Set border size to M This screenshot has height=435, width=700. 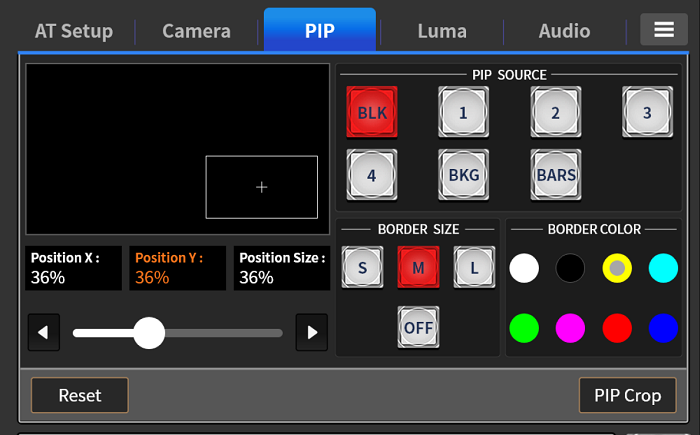(x=417, y=267)
